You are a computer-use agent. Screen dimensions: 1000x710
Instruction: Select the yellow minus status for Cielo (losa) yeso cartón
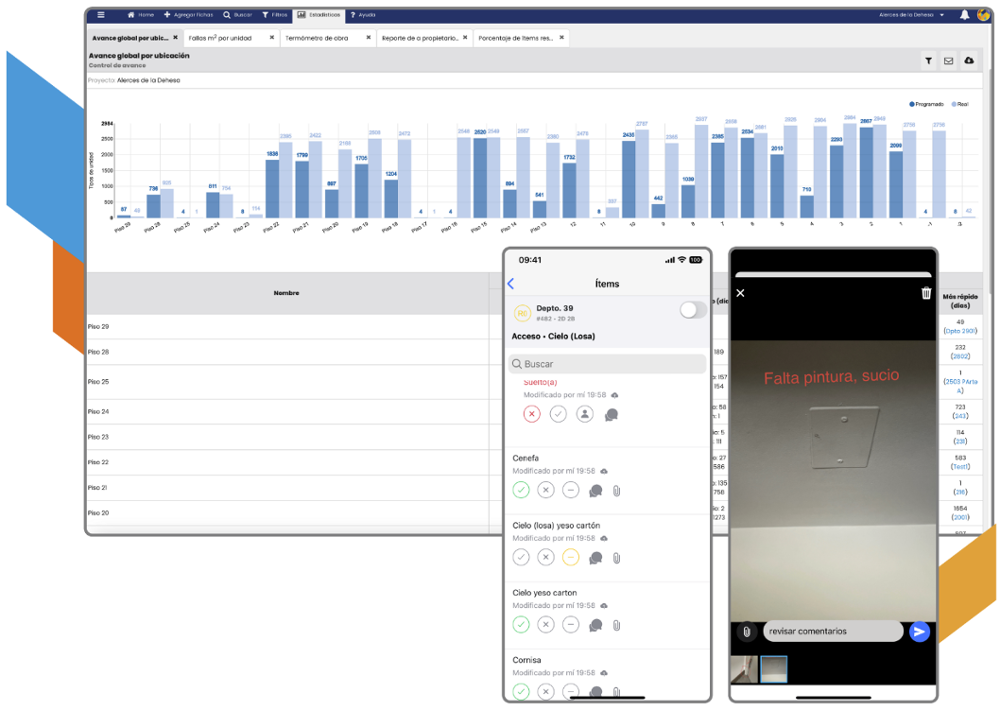(x=570, y=557)
